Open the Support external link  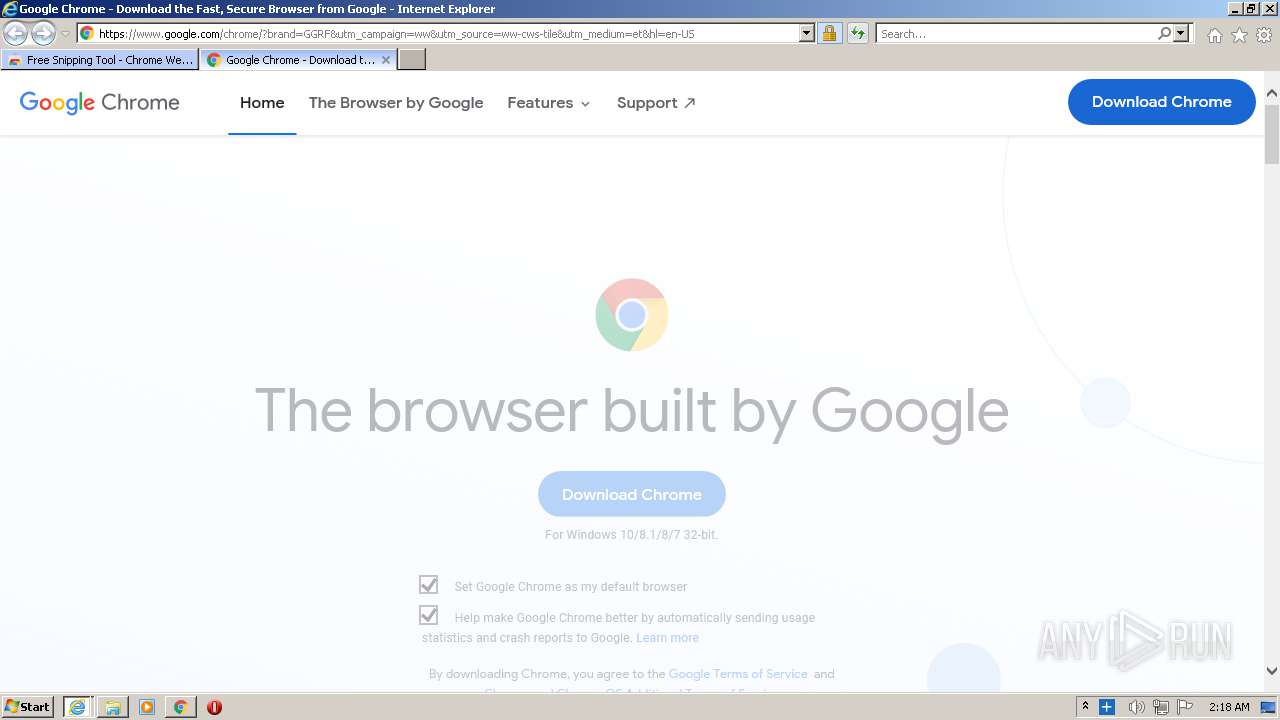pos(656,103)
